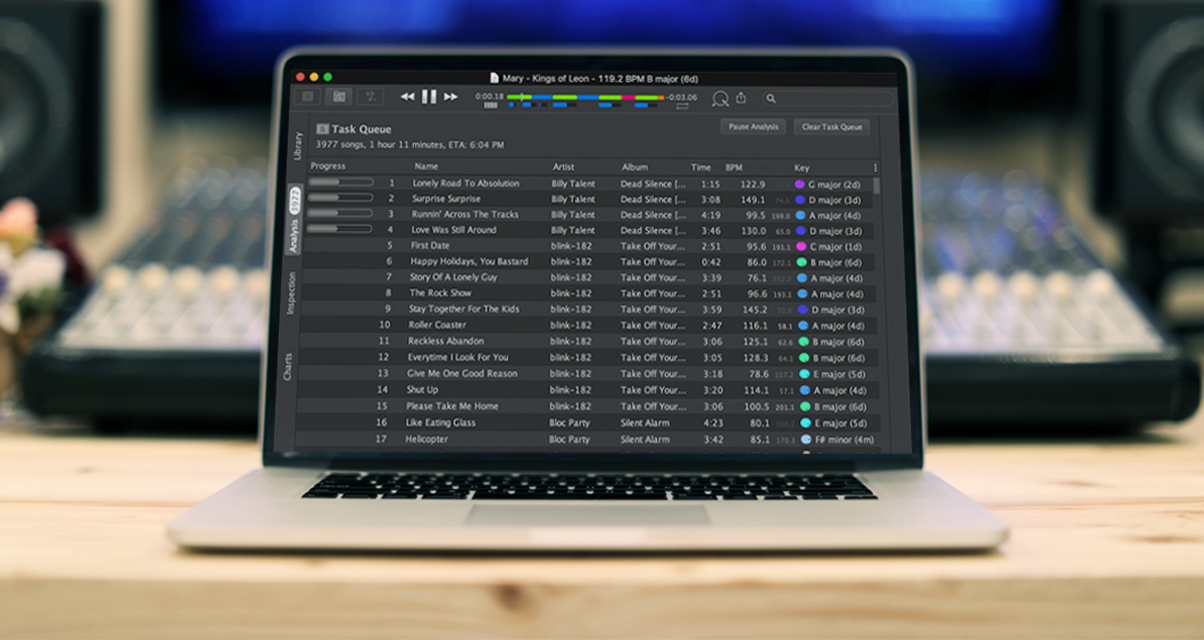Click the rewind playback control
1204x640 pixels.
tap(407, 97)
